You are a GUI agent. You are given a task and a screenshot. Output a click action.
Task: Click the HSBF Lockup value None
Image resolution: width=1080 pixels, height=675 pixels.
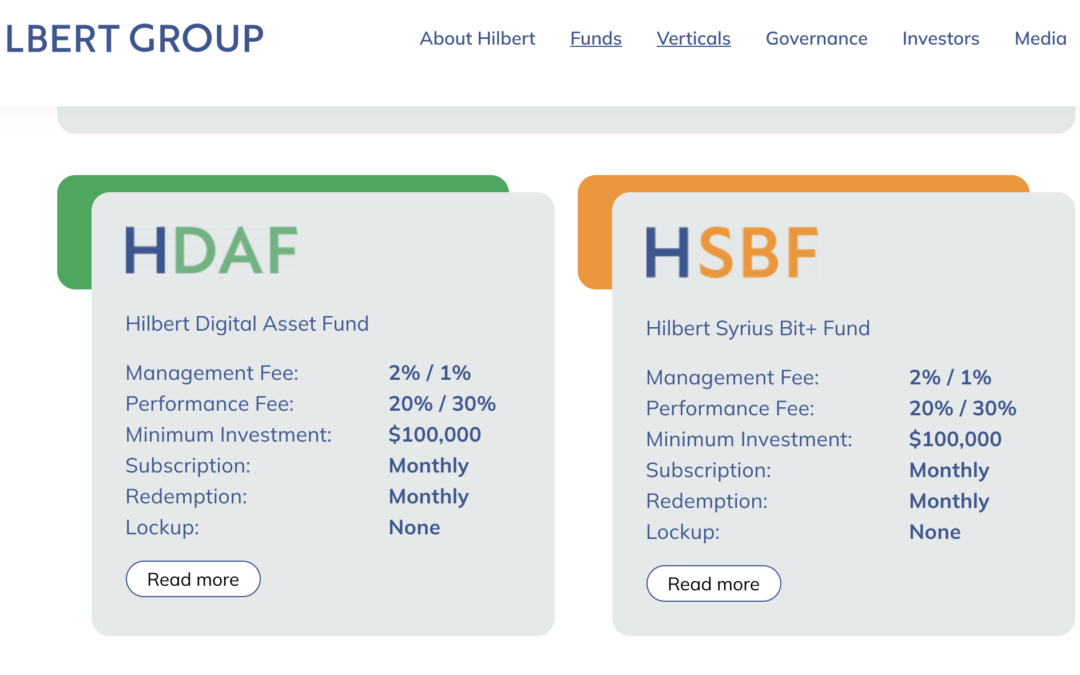coord(935,532)
